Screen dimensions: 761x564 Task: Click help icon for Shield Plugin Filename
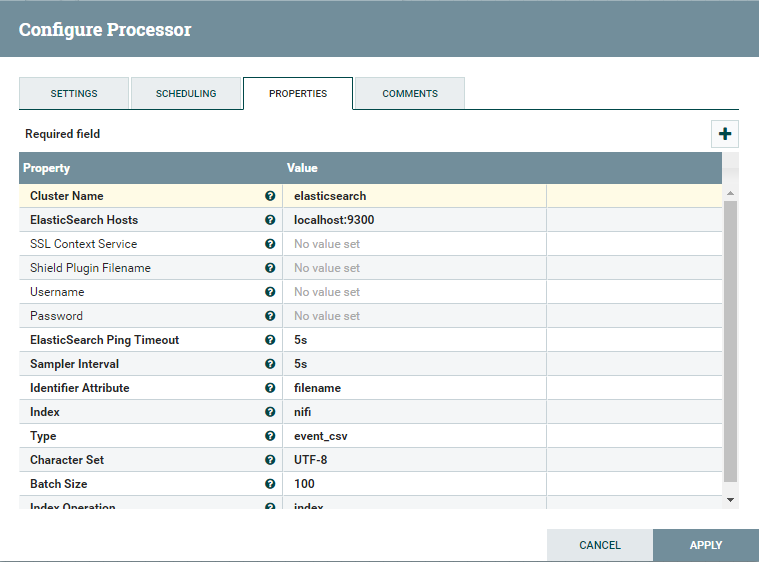(x=270, y=268)
